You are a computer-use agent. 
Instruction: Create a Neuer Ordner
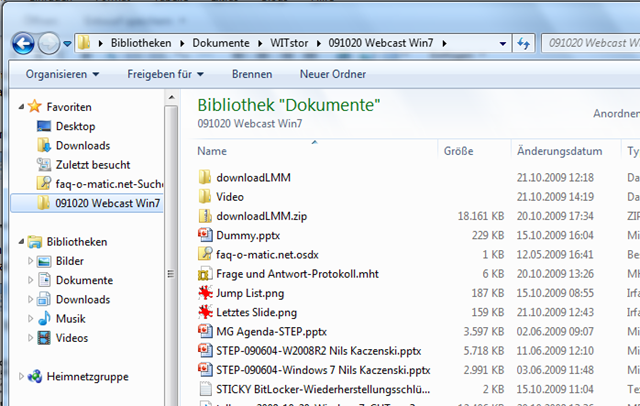pos(333,74)
